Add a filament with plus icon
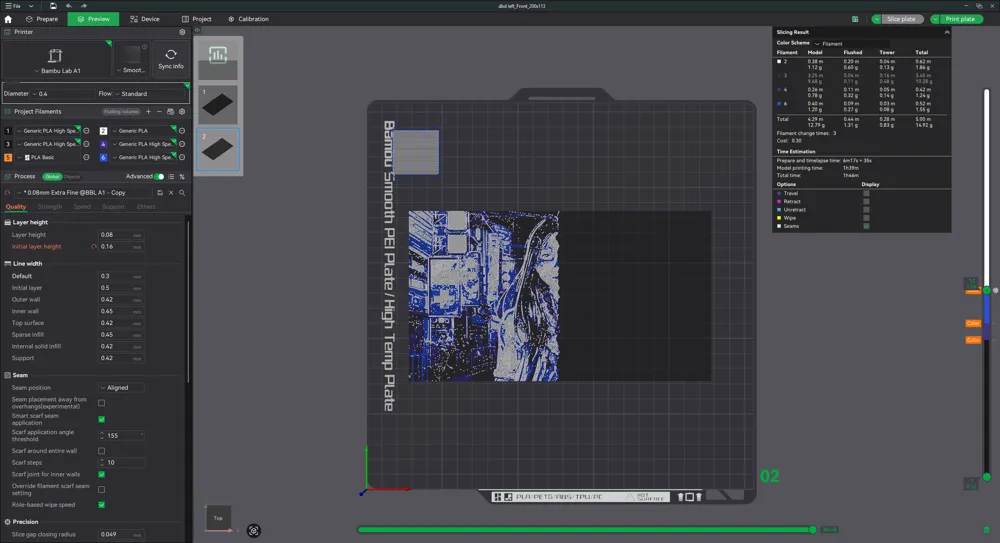The image size is (1000, 543). [149, 112]
